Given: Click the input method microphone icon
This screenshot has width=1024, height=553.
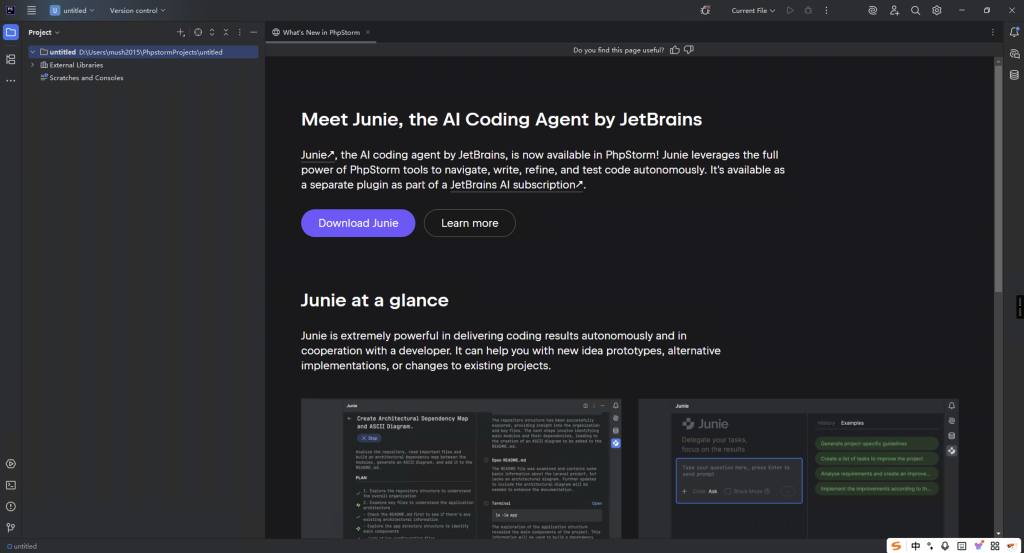Looking at the screenshot, I should coord(945,546).
